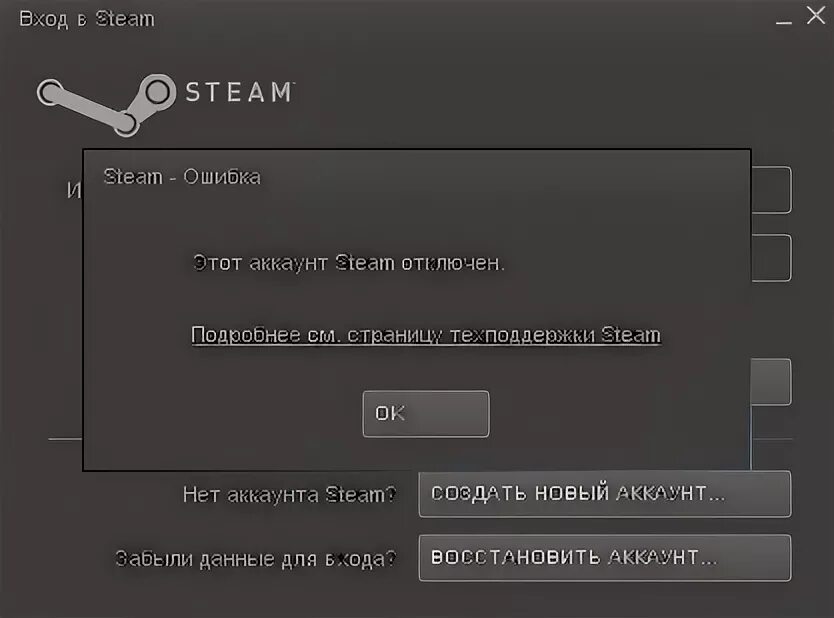Click the partially hidden И label
834x618 pixels.
click(x=74, y=190)
